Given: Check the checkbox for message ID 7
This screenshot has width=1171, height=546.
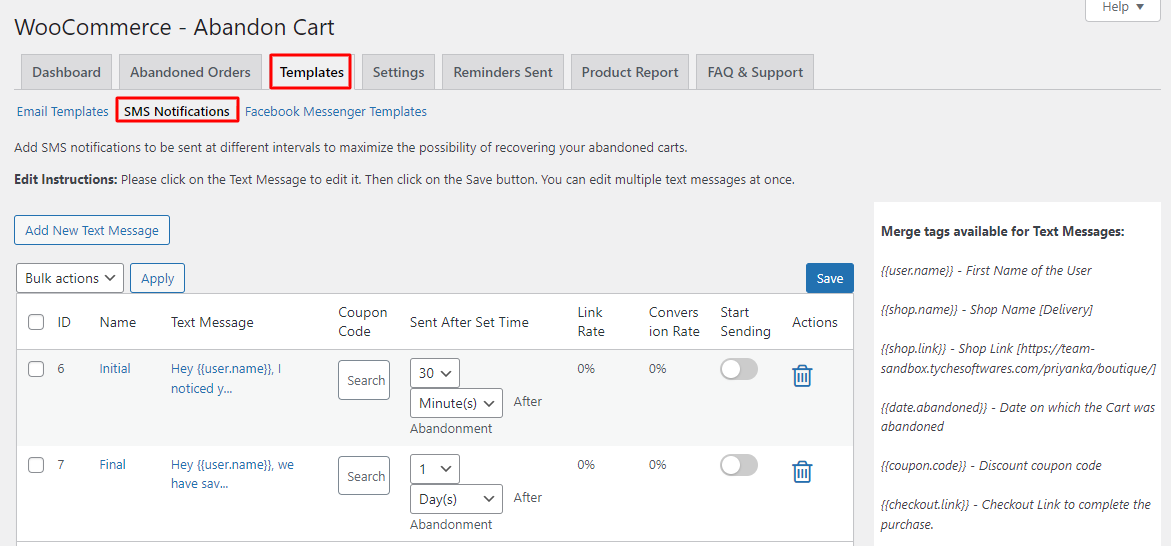Looking at the screenshot, I should (x=36, y=465).
